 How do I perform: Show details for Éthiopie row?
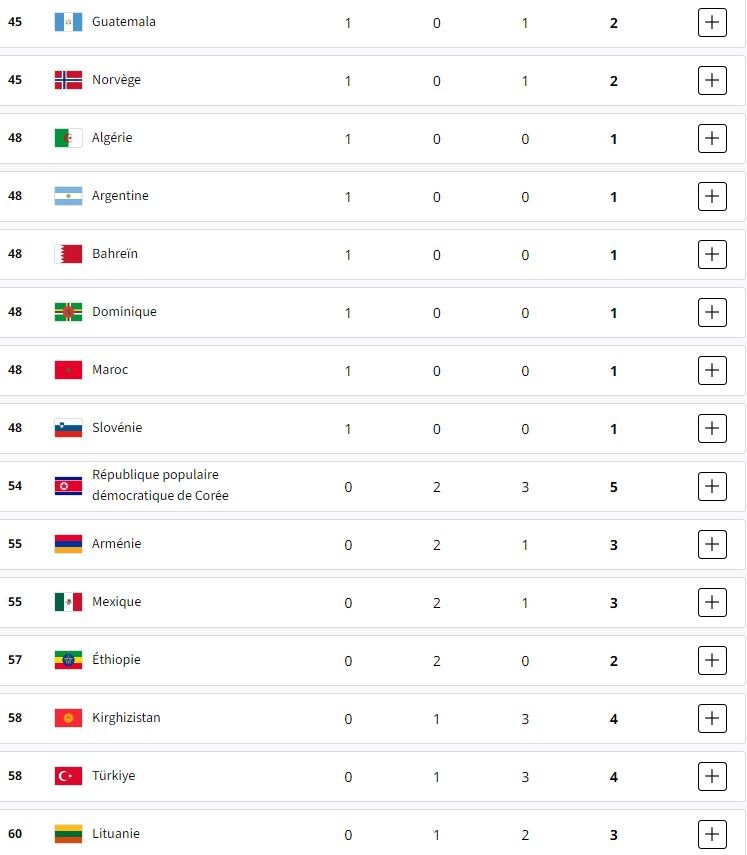(712, 660)
